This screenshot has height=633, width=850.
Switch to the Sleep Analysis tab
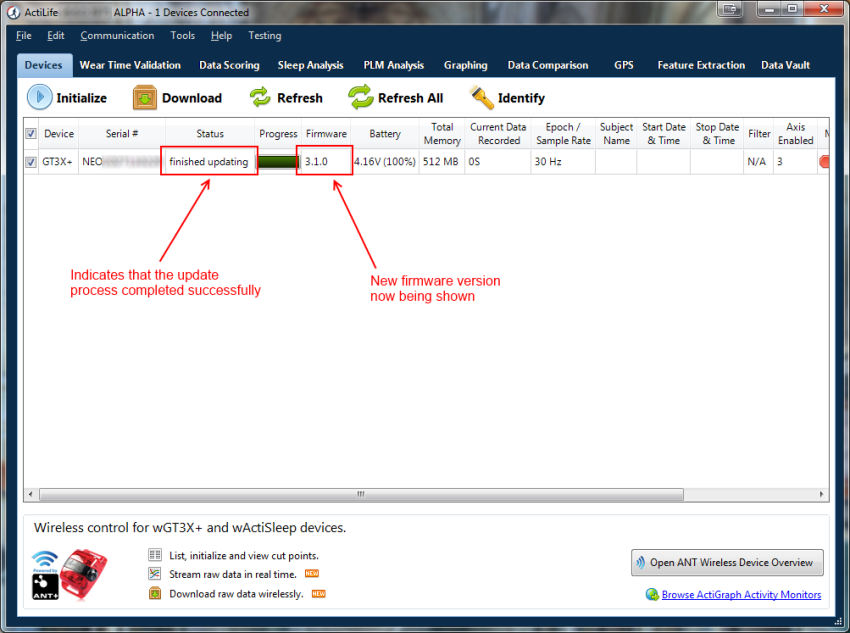(x=310, y=64)
